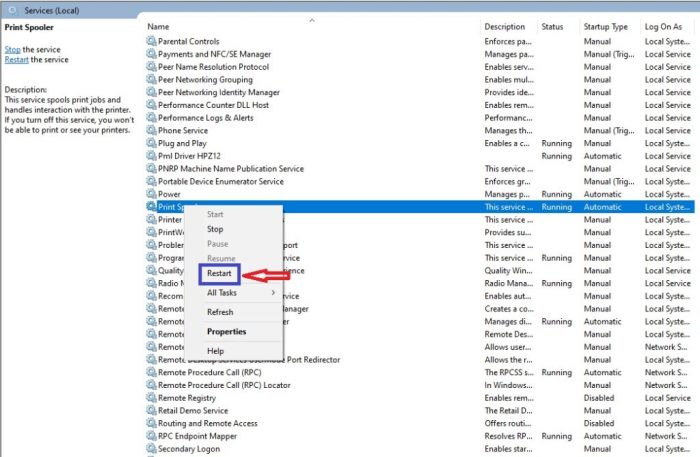The image size is (700, 457).
Task: Click the Restart the service link
Action: click(17, 60)
